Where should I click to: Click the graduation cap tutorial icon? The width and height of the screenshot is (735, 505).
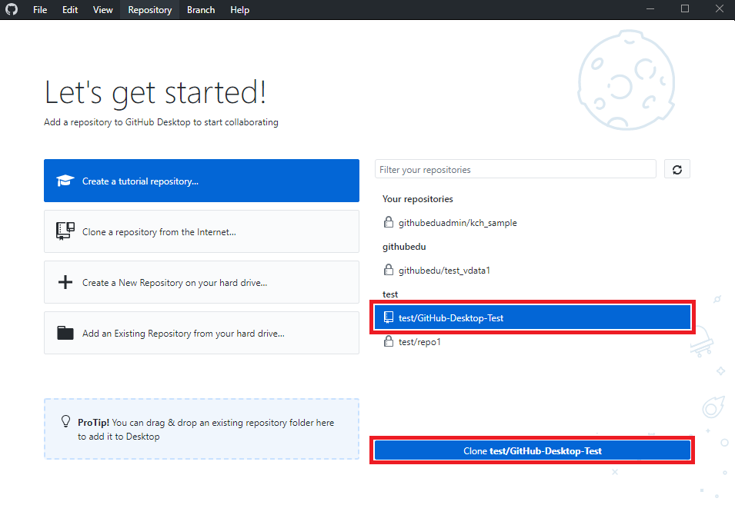point(65,181)
